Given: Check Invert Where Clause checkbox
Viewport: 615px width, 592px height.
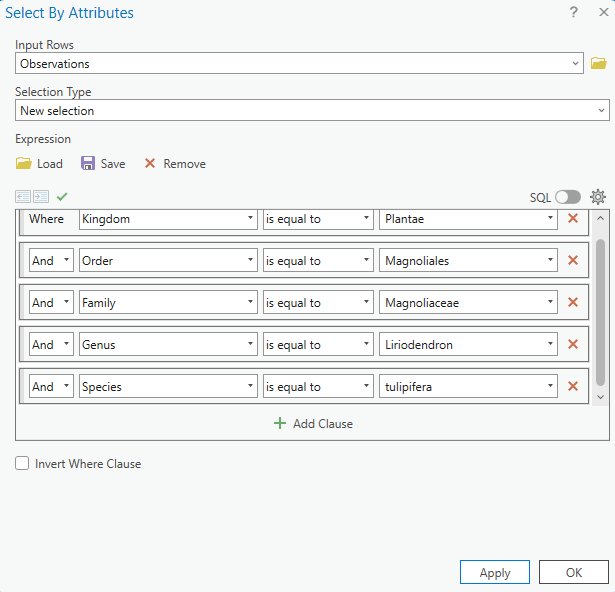Looking at the screenshot, I should 22,463.
